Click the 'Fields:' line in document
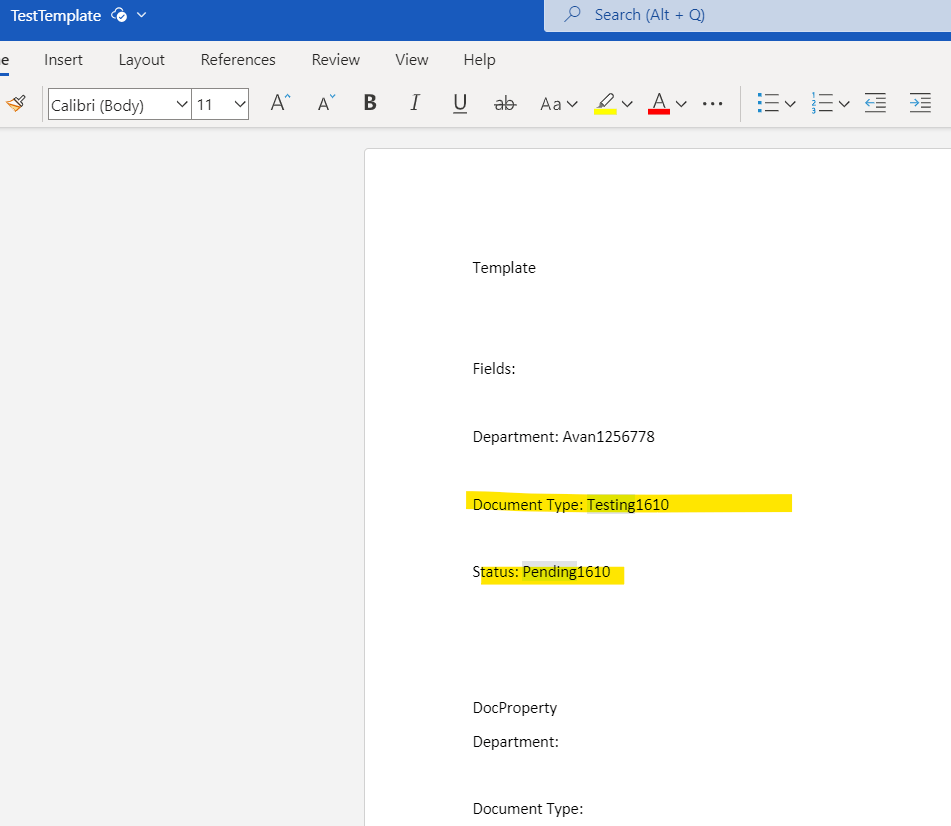The image size is (951, 826). point(494,369)
